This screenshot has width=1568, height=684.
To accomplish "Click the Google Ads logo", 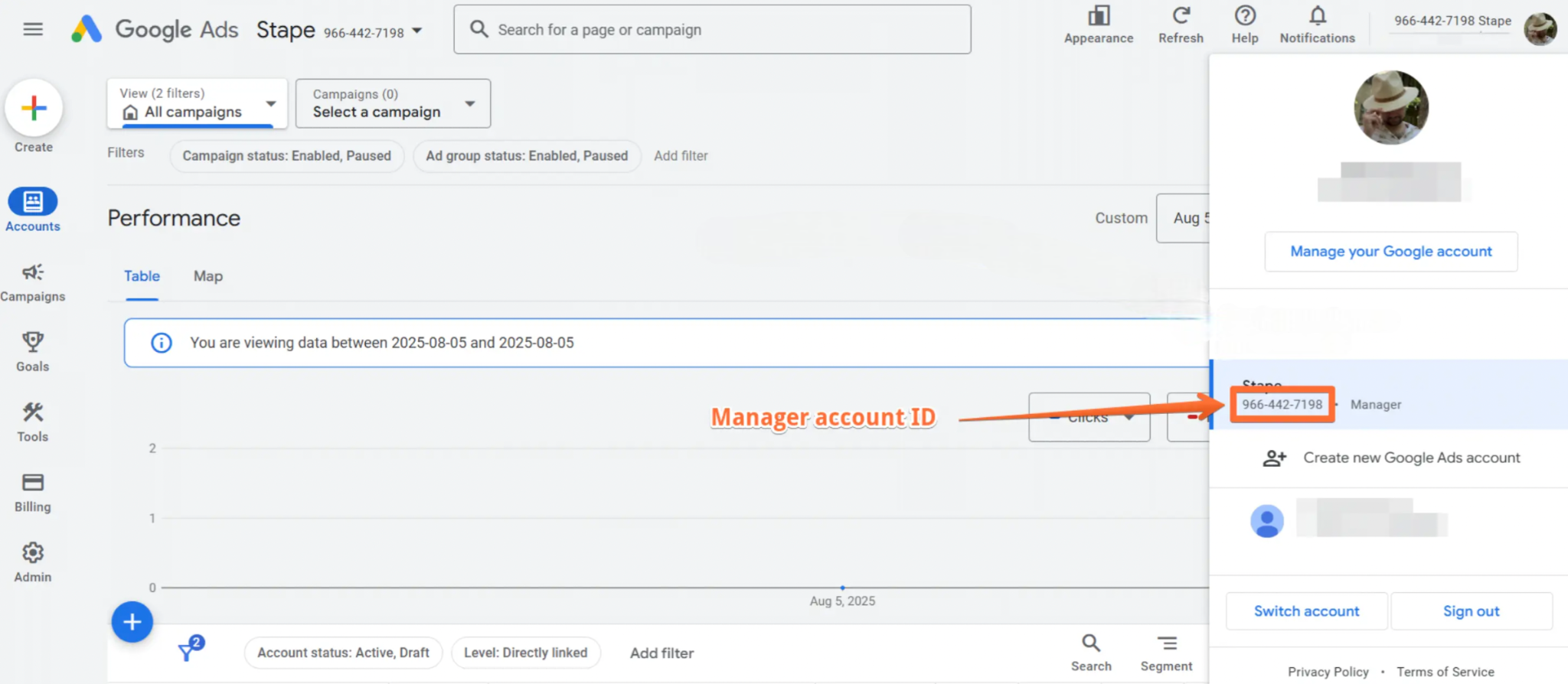I will click(x=155, y=29).
